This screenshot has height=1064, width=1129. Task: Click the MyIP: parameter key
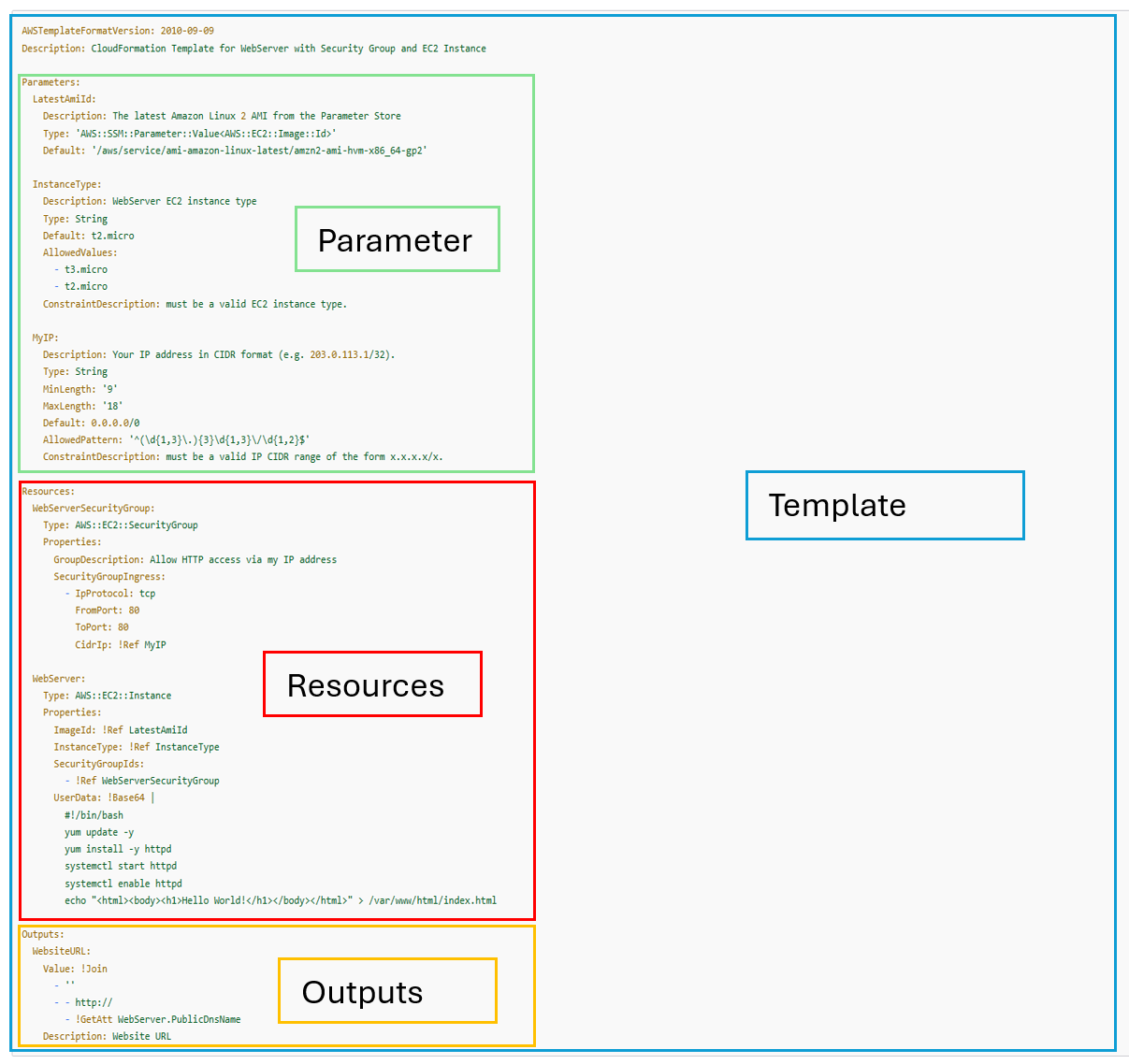click(45, 338)
